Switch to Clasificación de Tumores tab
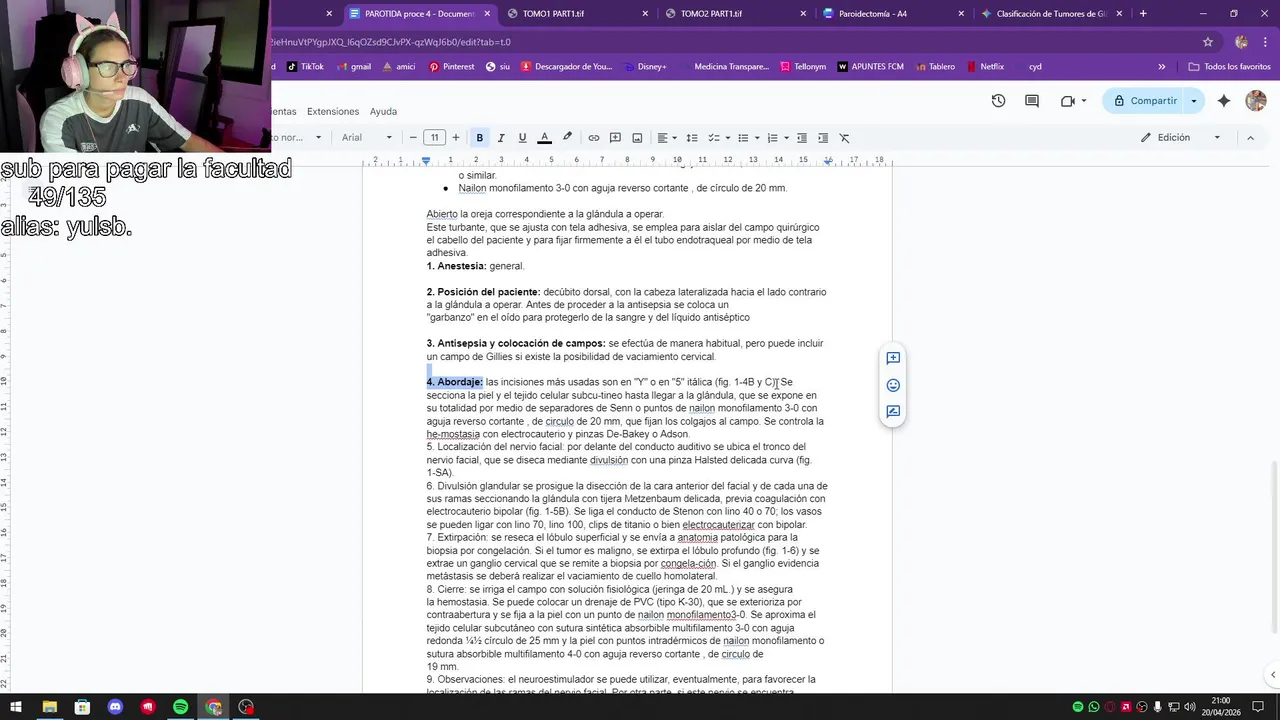1280x720 pixels. point(1050,14)
